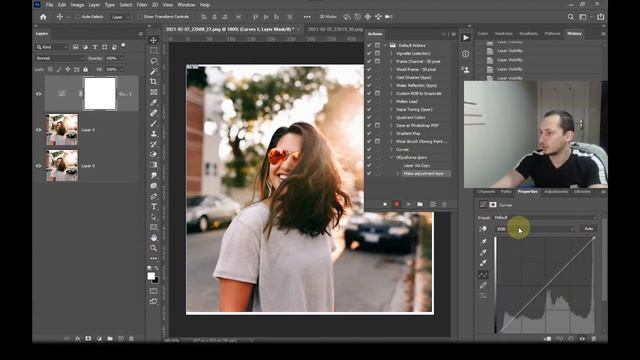Click the Share icon at top right
Image resolution: width=640 pixels, height=360 pixels.
[x=600, y=17]
